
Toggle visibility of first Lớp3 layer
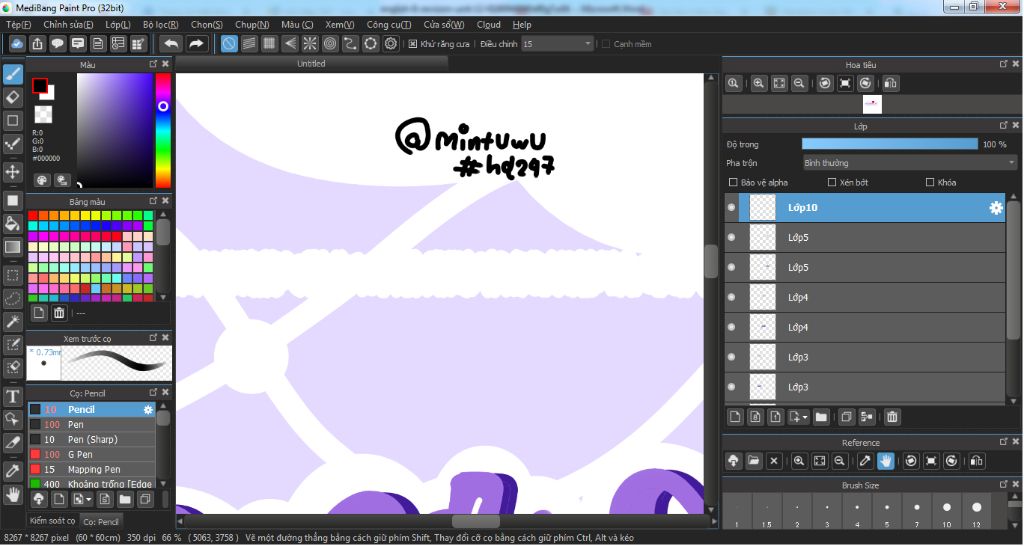tap(731, 357)
